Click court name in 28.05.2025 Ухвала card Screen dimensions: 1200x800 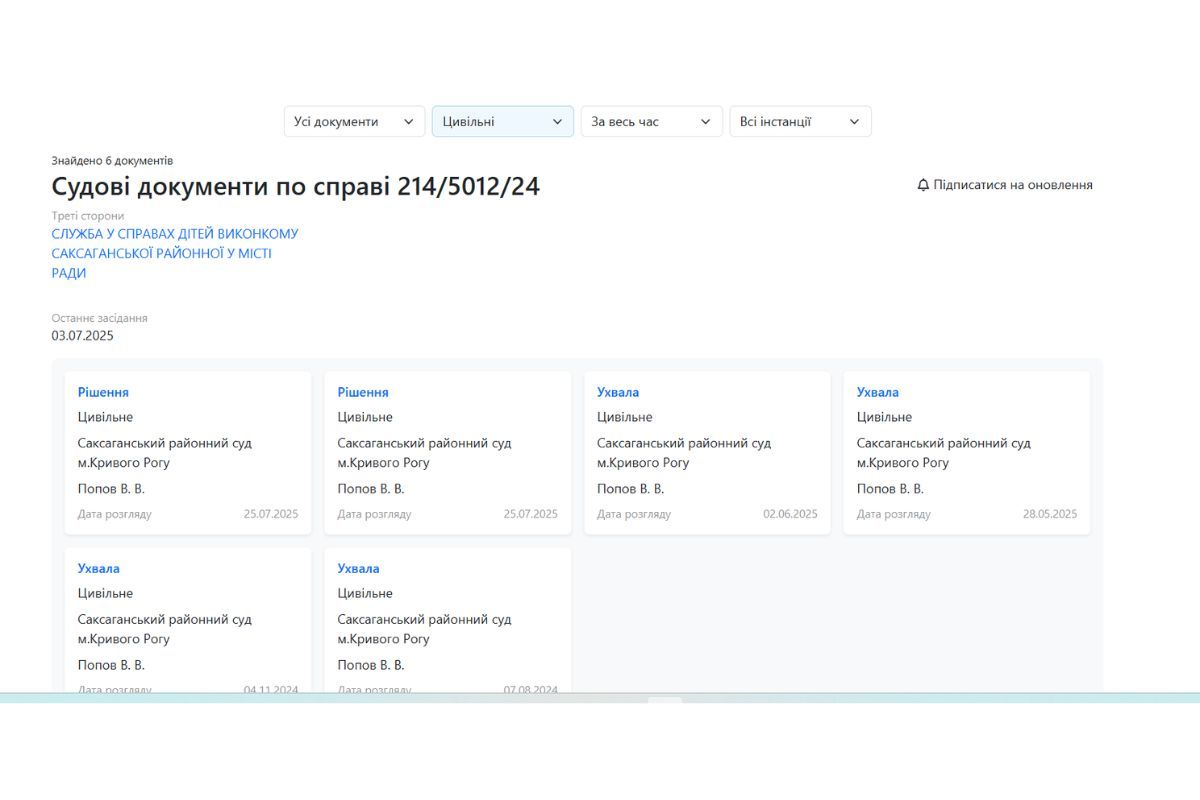click(x=944, y=453)
